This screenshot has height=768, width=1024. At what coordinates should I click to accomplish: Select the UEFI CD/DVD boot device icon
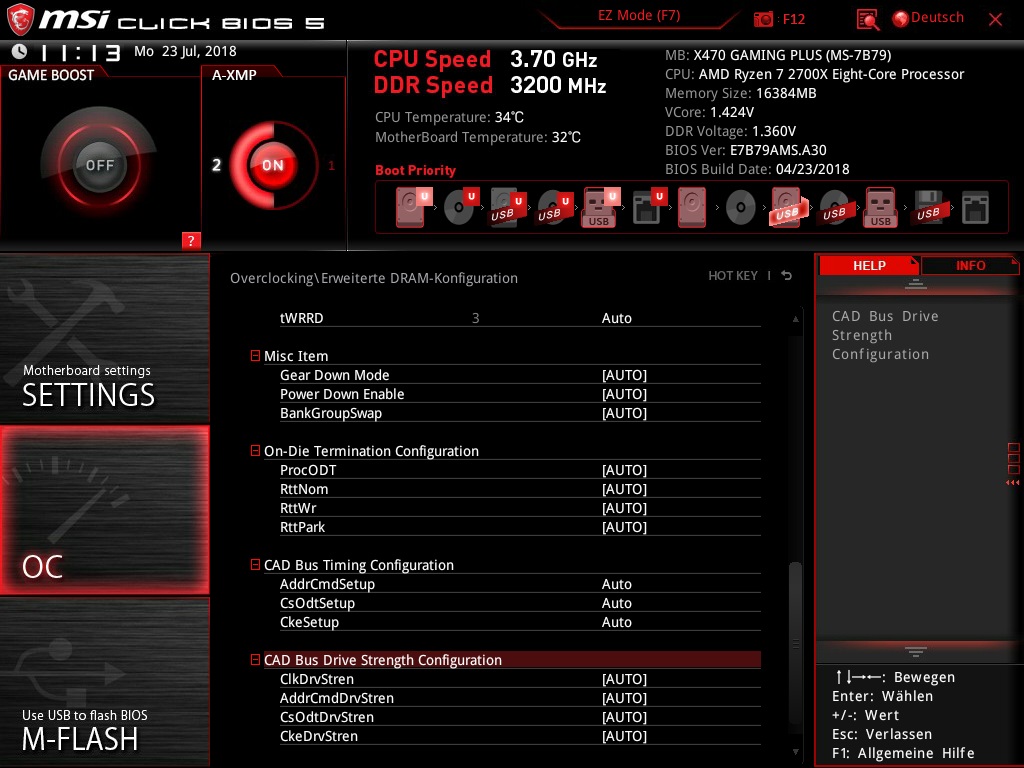pos(460,207)
